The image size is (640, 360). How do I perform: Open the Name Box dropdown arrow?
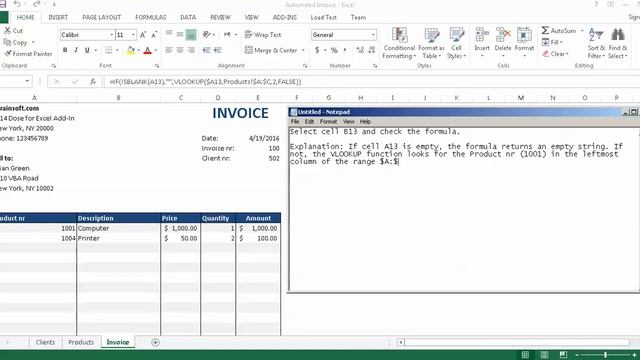[x=27, y=82]
